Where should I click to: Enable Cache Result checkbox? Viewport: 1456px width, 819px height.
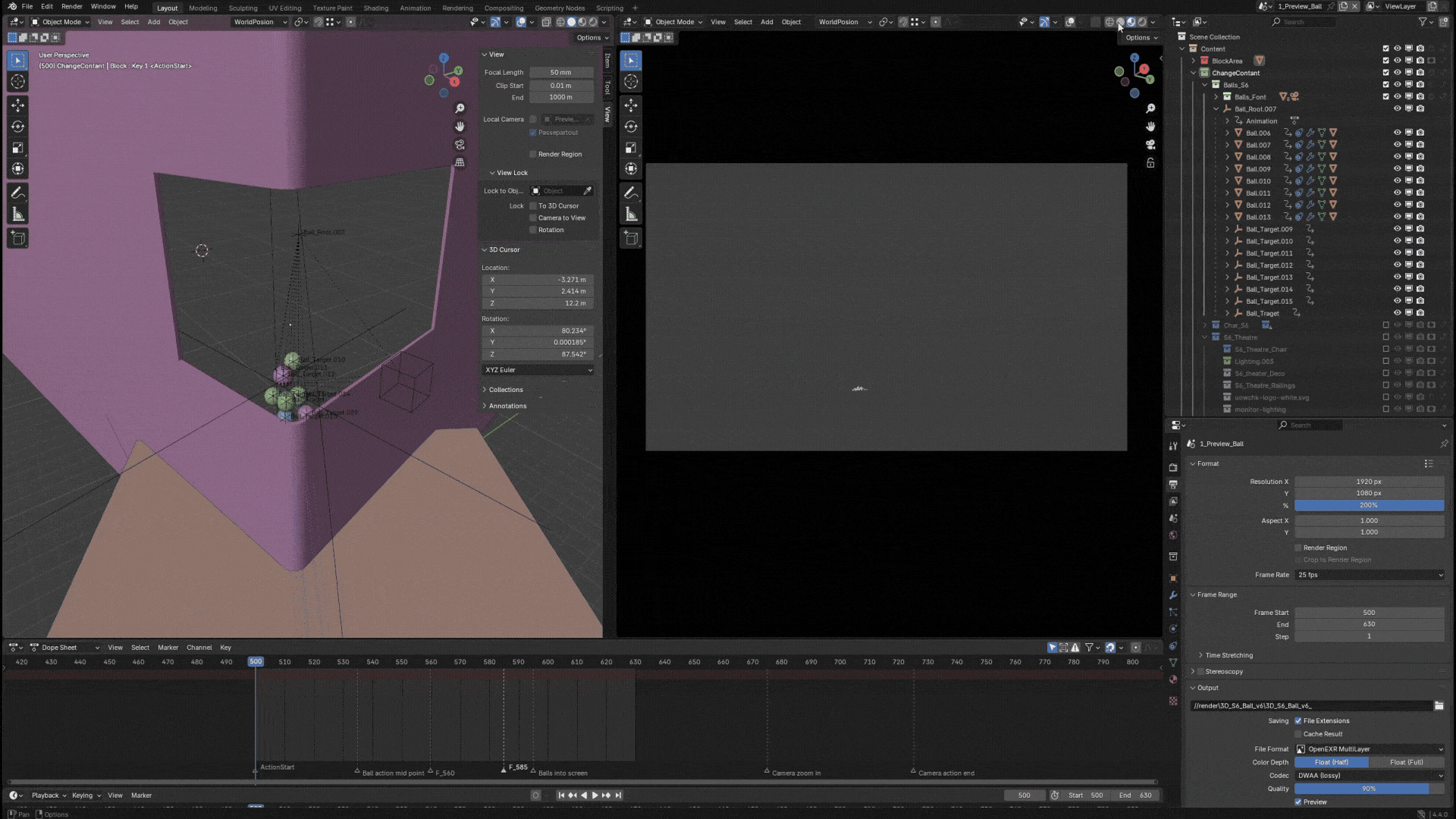(x=1298, y=734)
